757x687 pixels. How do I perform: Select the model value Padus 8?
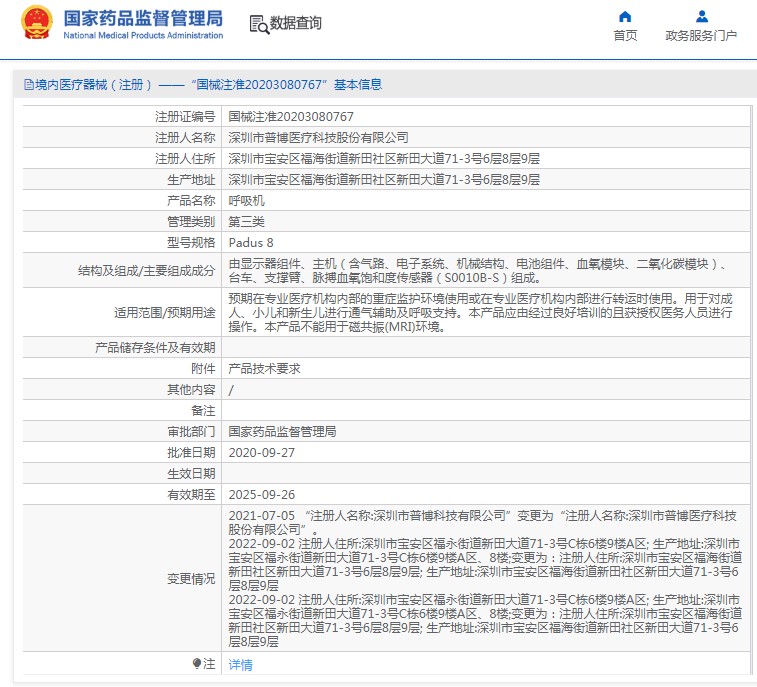pyautogui.click(x=251, y=242)
